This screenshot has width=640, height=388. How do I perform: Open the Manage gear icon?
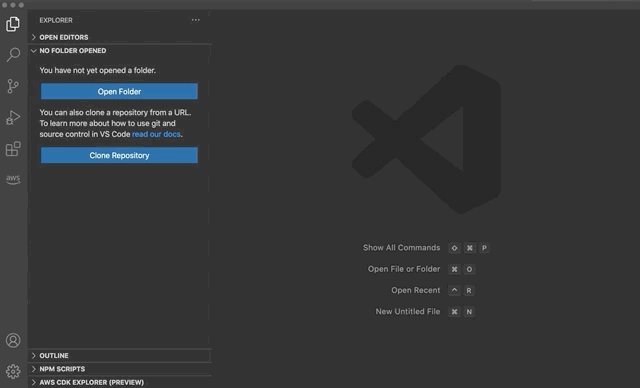click(x=13, y=371)
